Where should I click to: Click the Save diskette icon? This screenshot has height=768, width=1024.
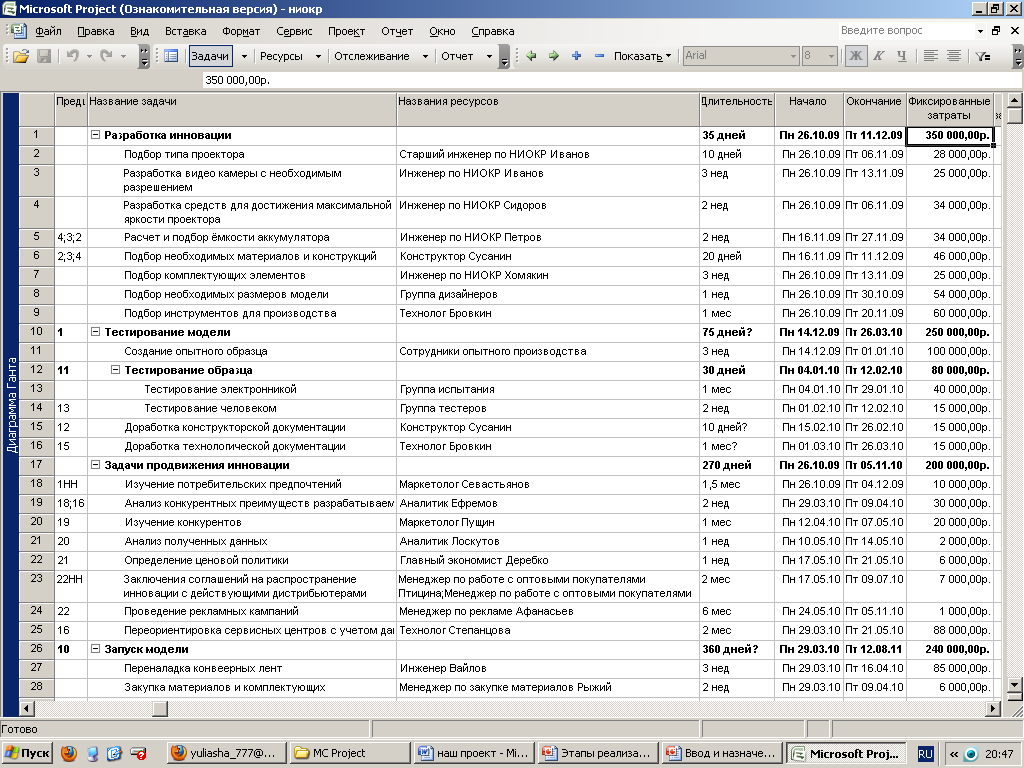(44, 56)
